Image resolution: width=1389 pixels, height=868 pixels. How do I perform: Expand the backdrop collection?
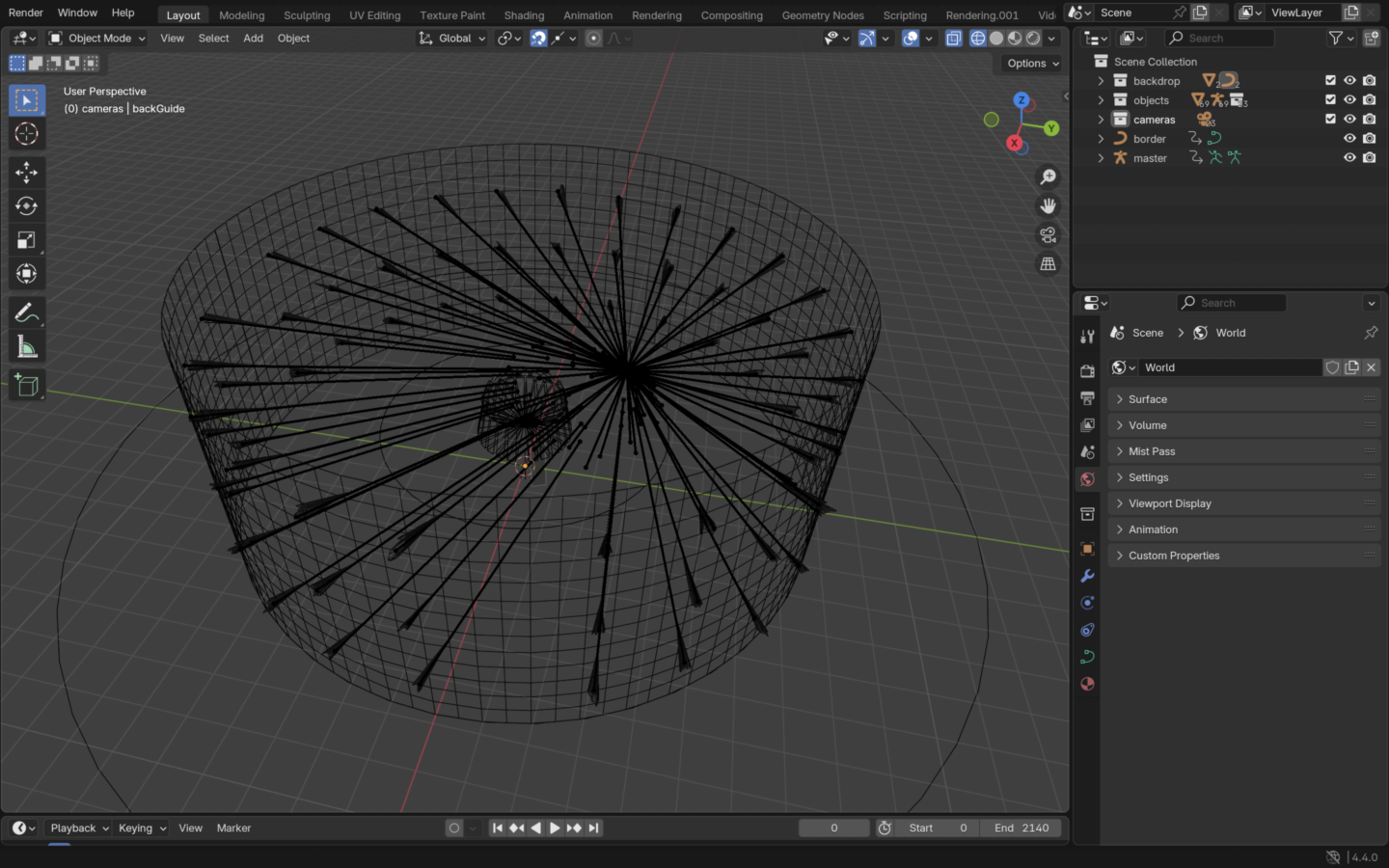[1101, 81]
